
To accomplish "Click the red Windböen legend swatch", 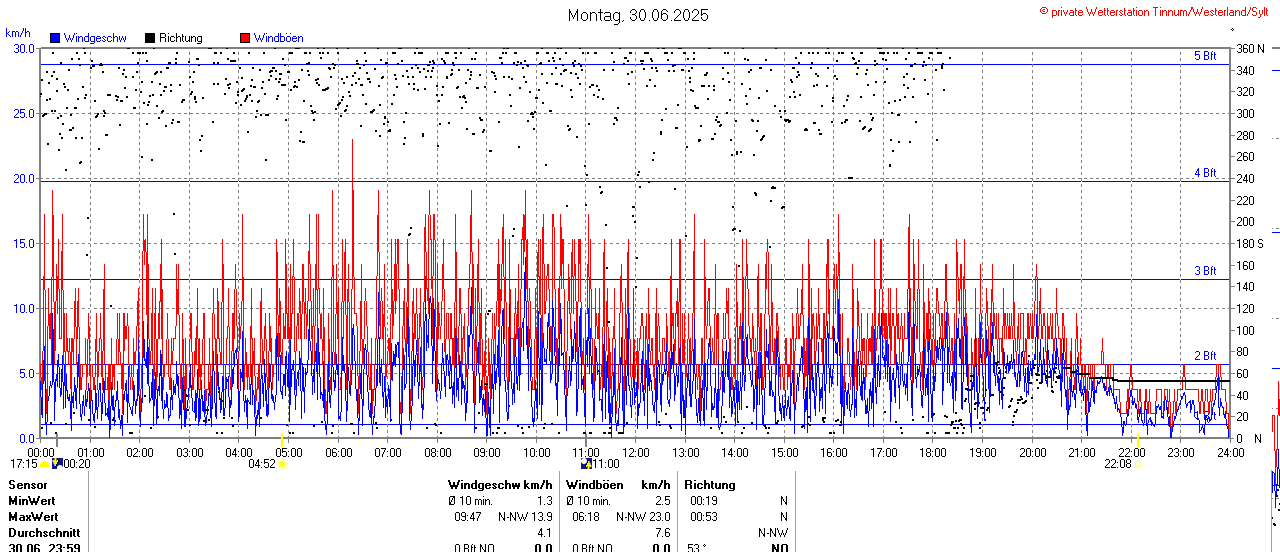I will click(245, 38).
